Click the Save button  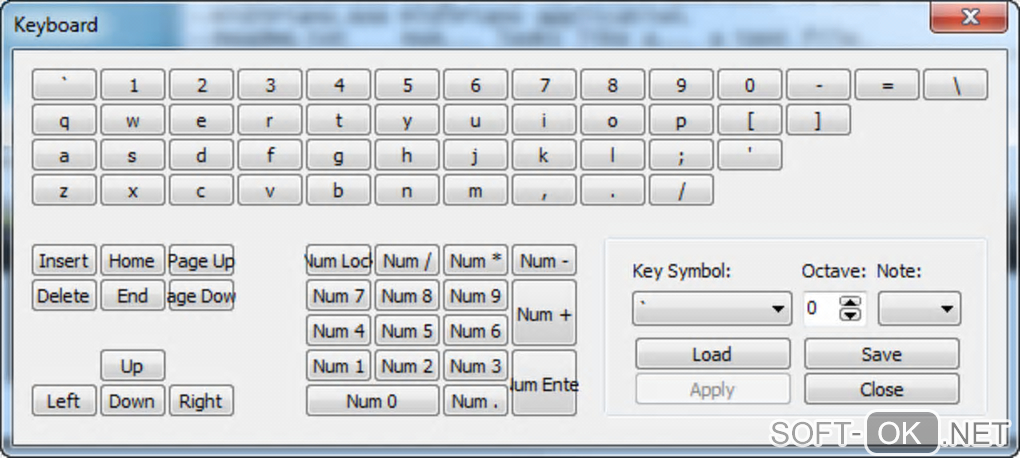pyautogui.click(x=881, y=354)
